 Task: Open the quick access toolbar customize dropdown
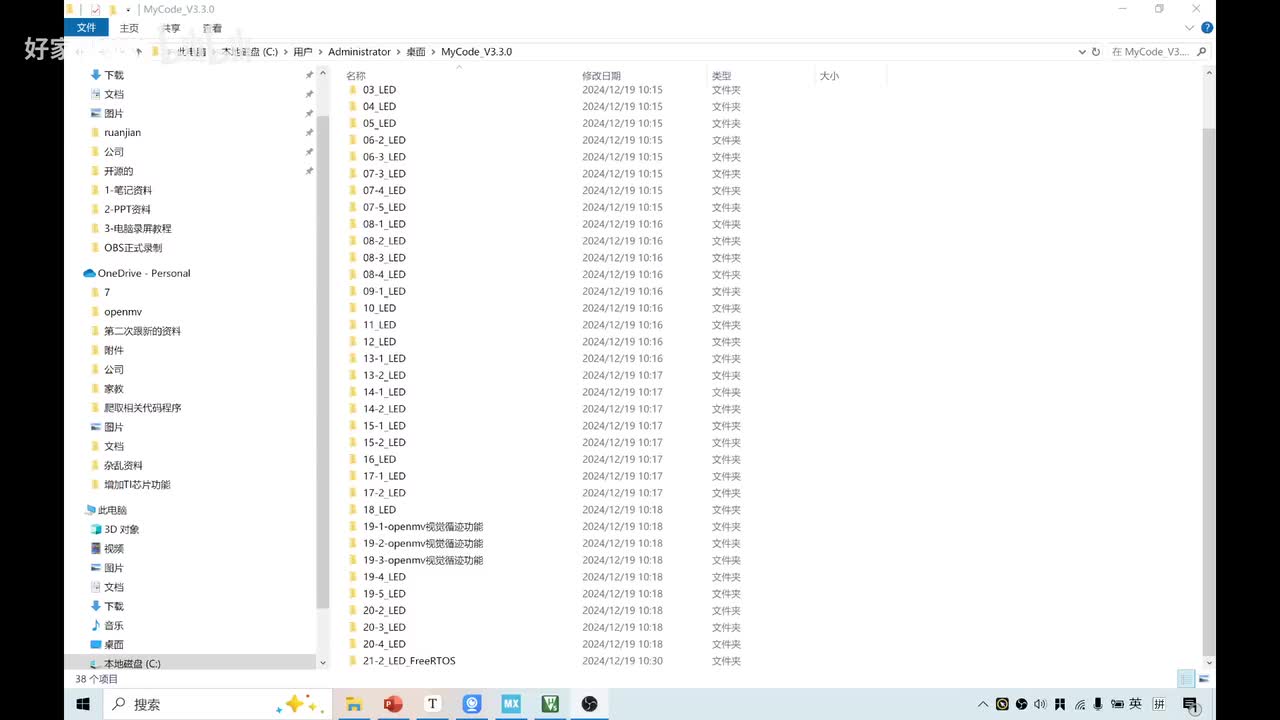tap(128, 9)
